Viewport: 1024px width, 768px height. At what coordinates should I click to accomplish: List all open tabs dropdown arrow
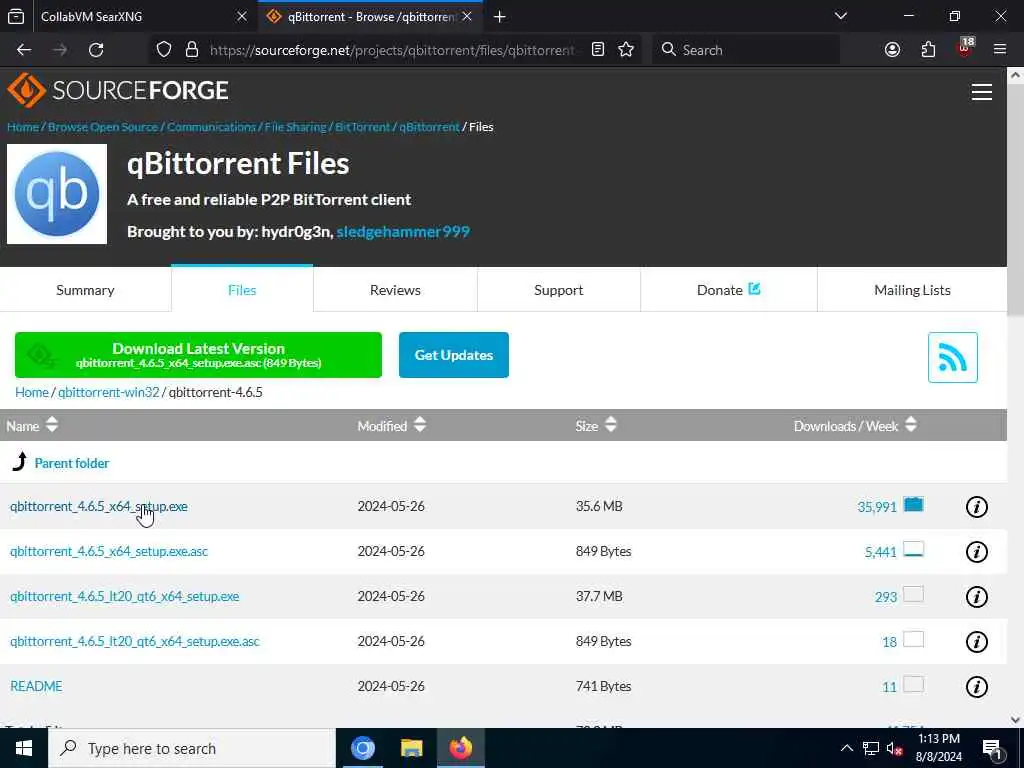(x=841, y=16)
